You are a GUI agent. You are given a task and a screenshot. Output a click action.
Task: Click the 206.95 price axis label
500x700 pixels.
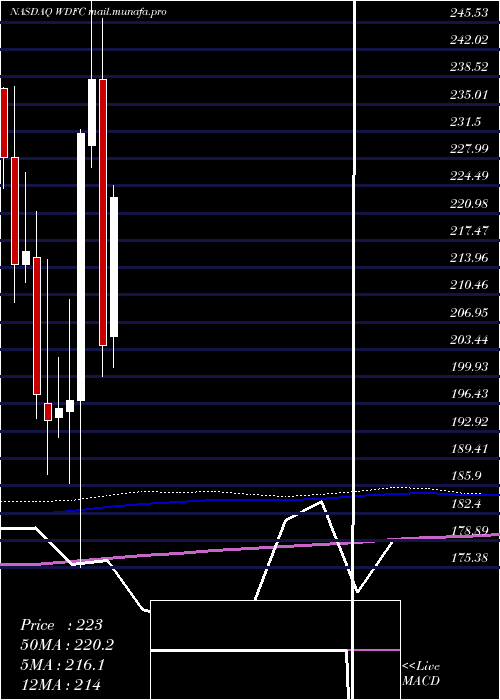469,312
